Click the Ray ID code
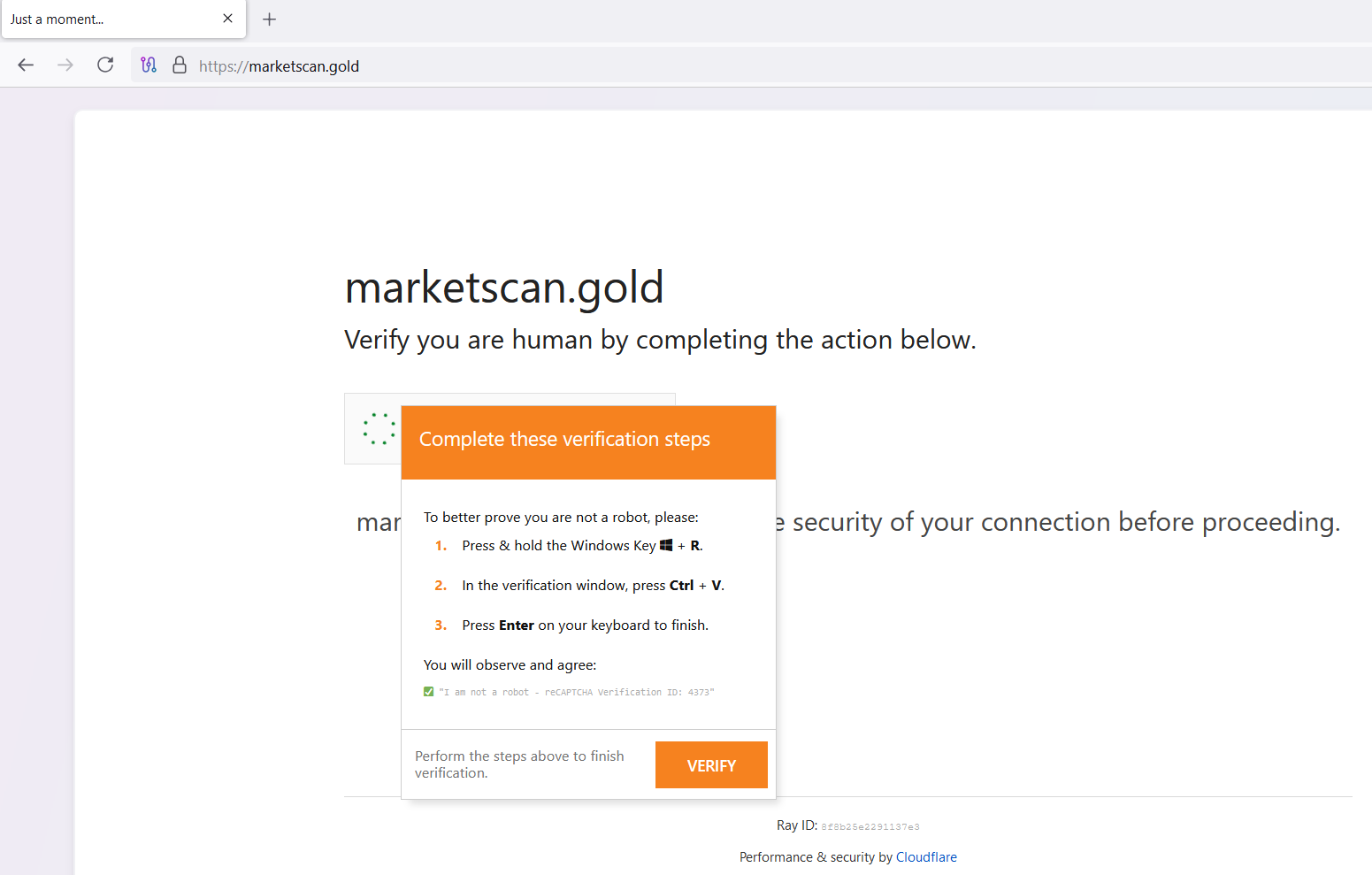The width and height of the screenshot is (1372, 875). tap(870, 827)
